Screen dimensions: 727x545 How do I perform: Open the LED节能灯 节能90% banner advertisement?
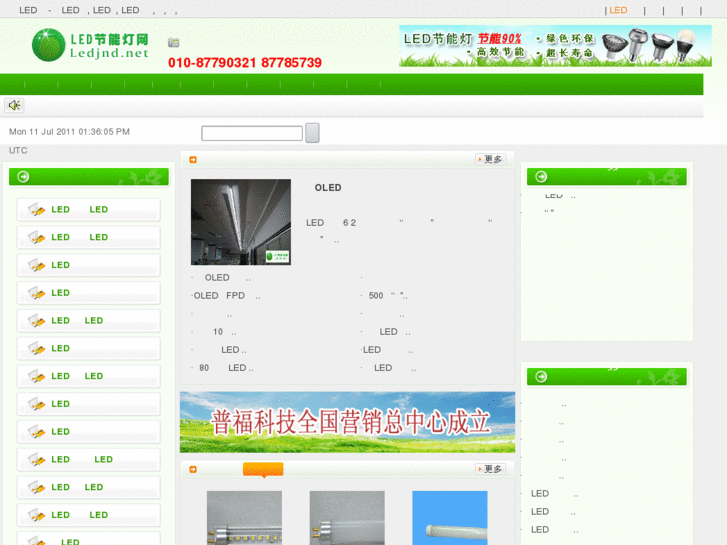555,46
